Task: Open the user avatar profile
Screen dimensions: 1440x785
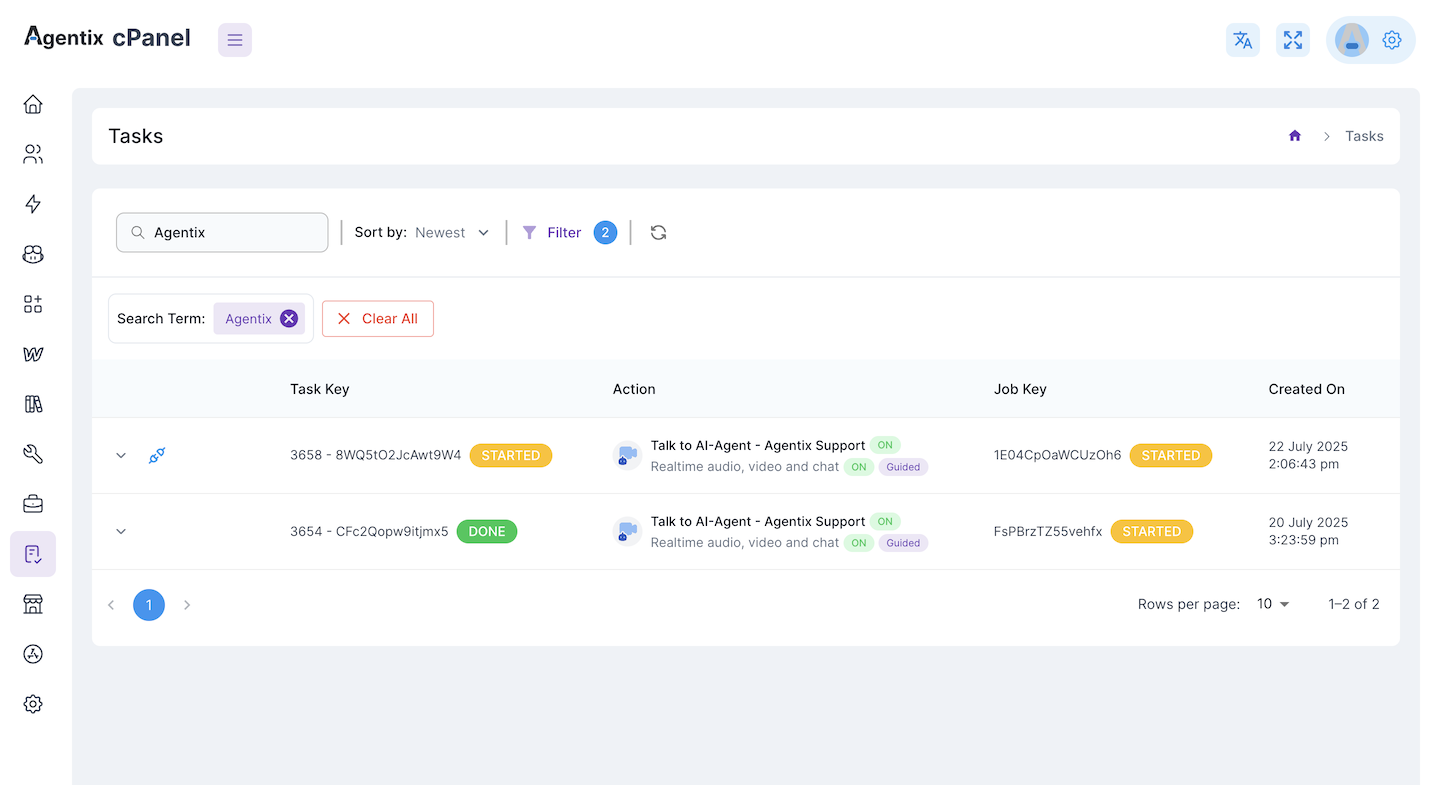Action: tap(1352, 40)
